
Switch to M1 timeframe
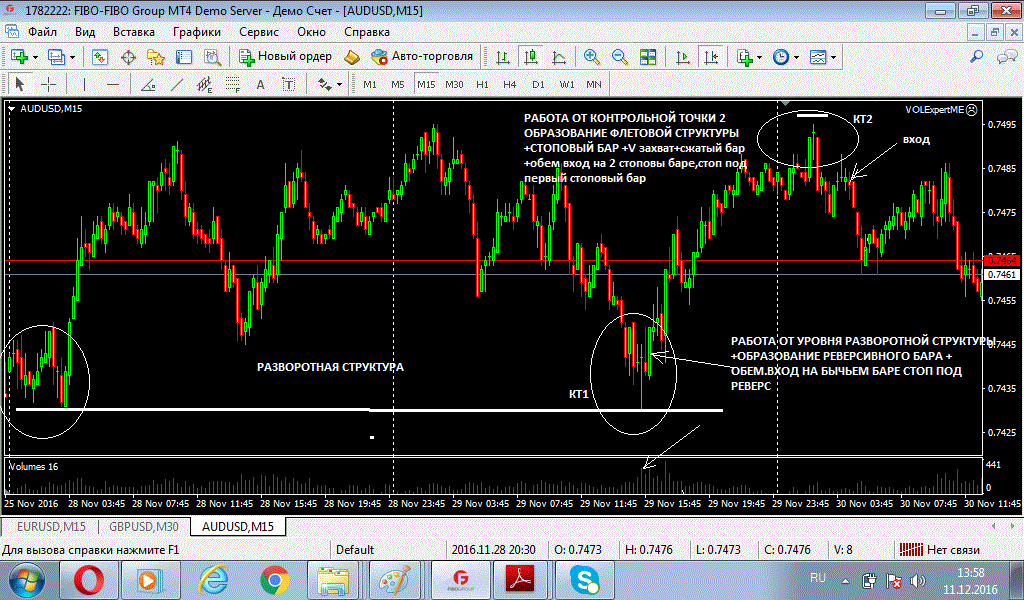pyautogui.click(x=370, y=84)
